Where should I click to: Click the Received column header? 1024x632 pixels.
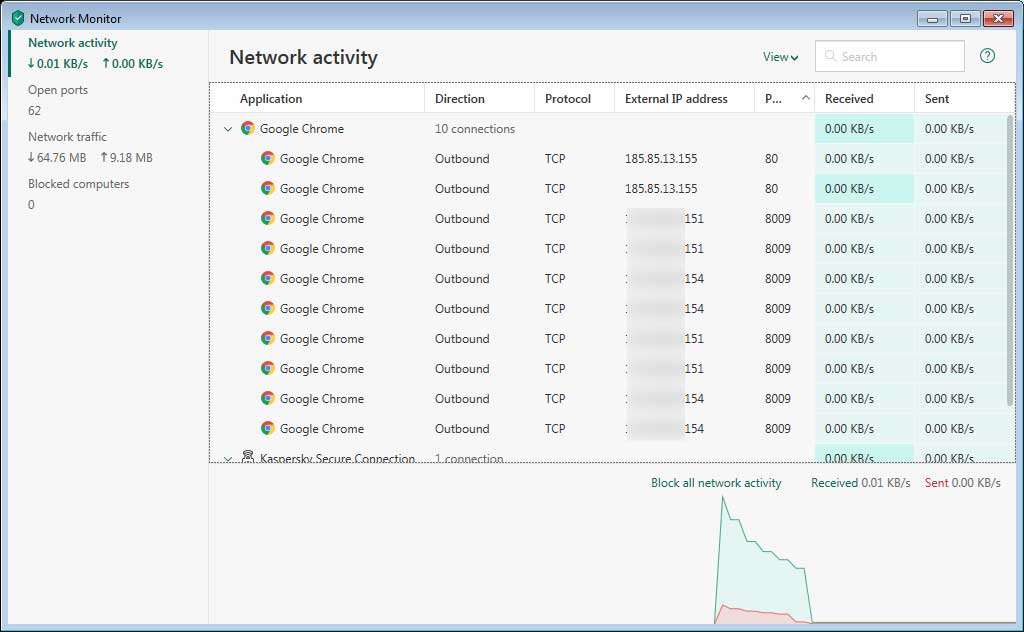point(865,99)
